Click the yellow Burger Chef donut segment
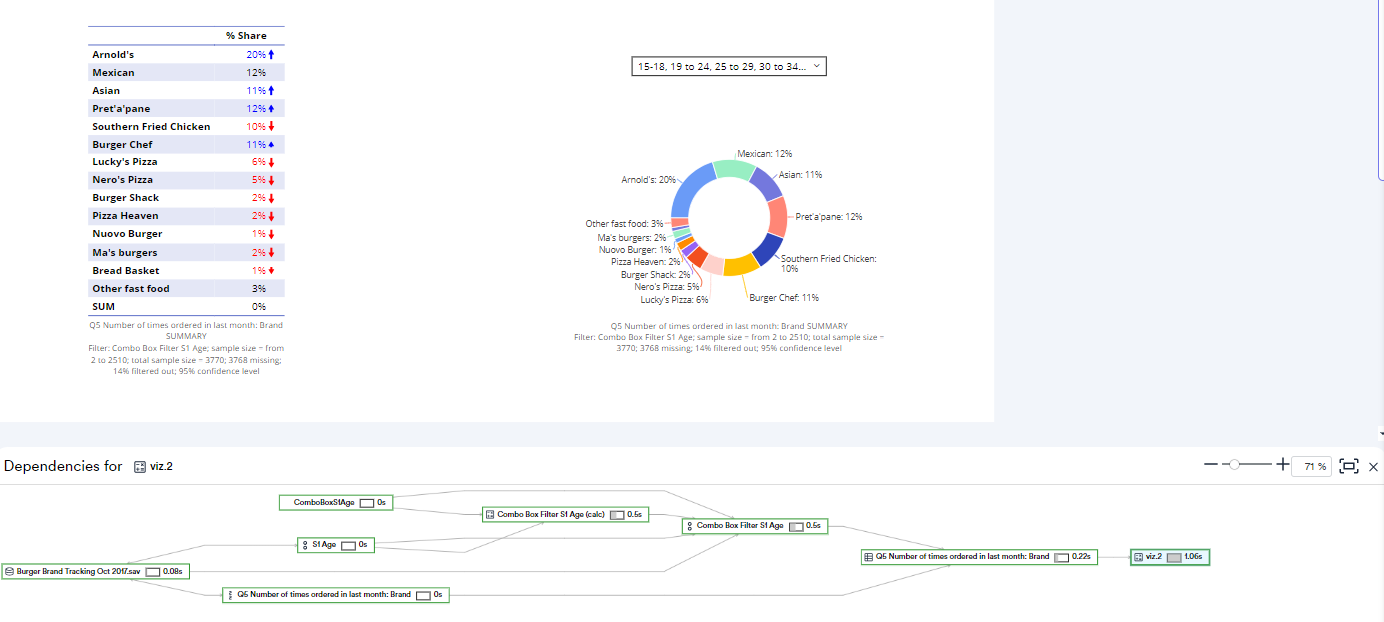 [741, 265]
